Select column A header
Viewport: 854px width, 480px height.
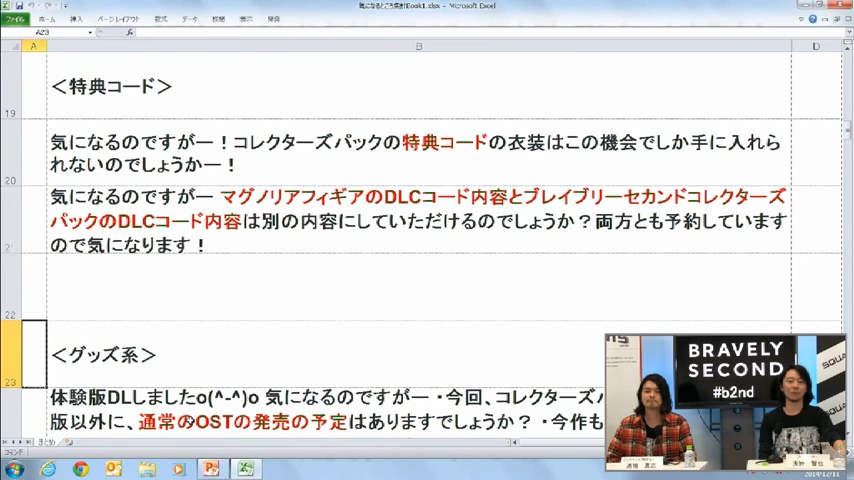[x=34, y=46]
